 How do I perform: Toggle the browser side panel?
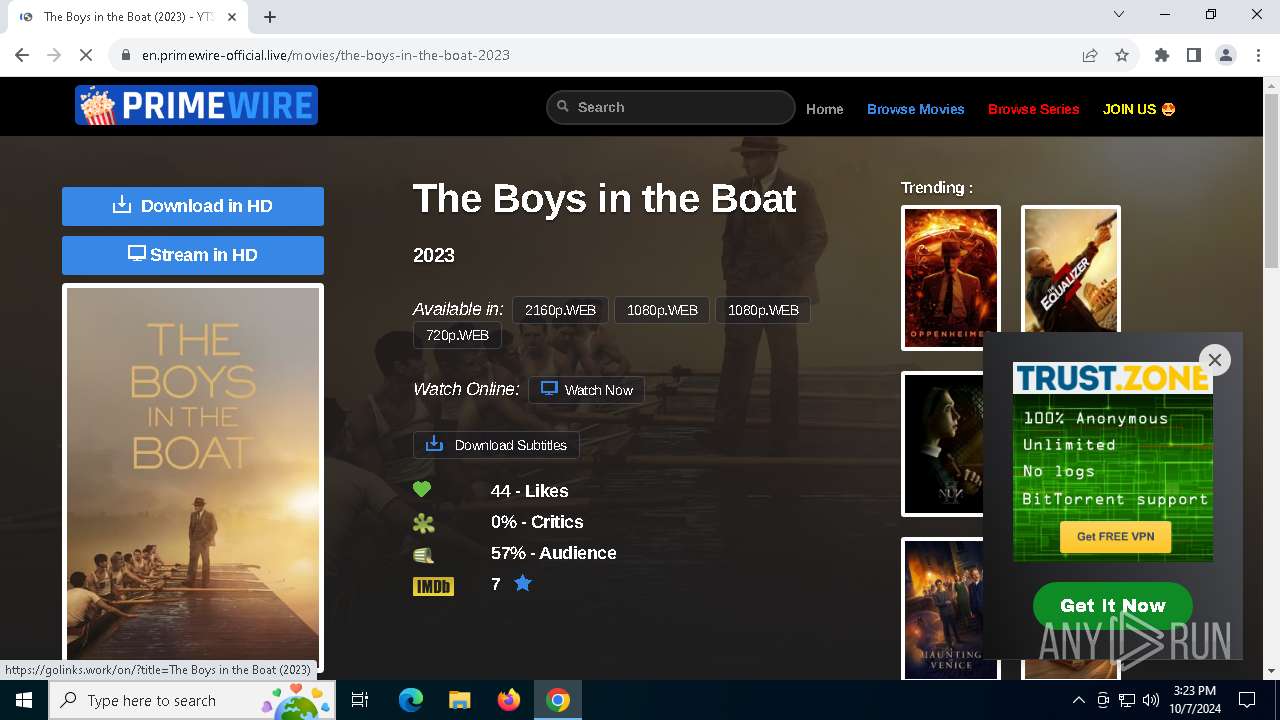1194,55
